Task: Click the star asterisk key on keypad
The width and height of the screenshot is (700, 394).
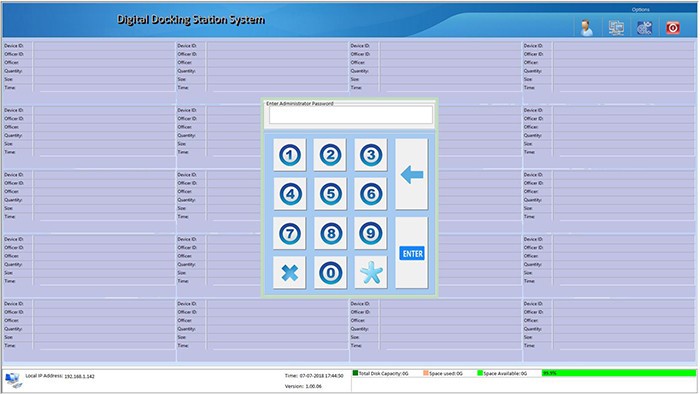Action: [371, 272]
